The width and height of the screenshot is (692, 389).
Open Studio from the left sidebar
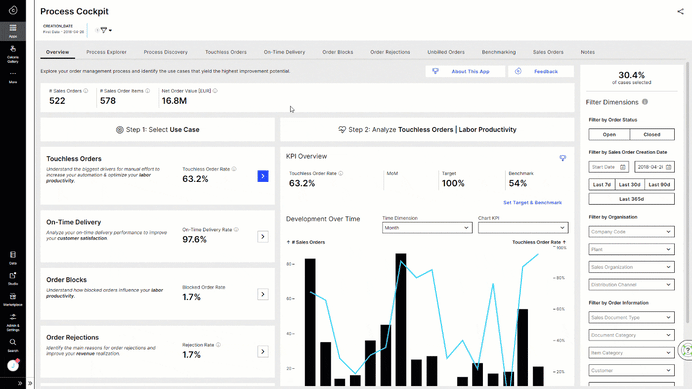click(13, 278)
